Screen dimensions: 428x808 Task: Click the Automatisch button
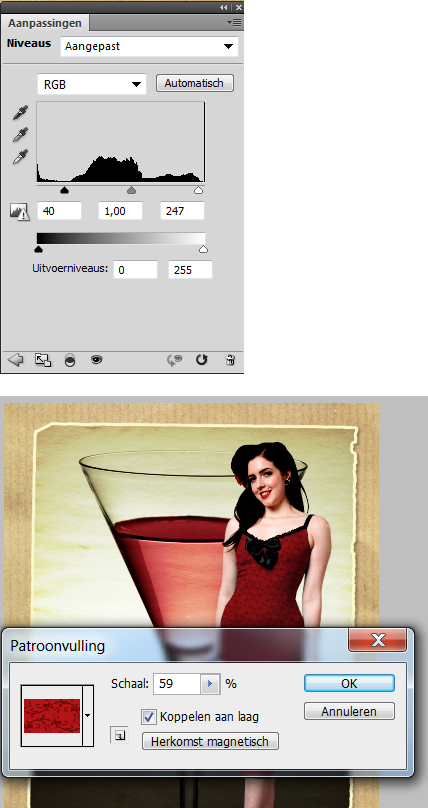coord(195,83)
